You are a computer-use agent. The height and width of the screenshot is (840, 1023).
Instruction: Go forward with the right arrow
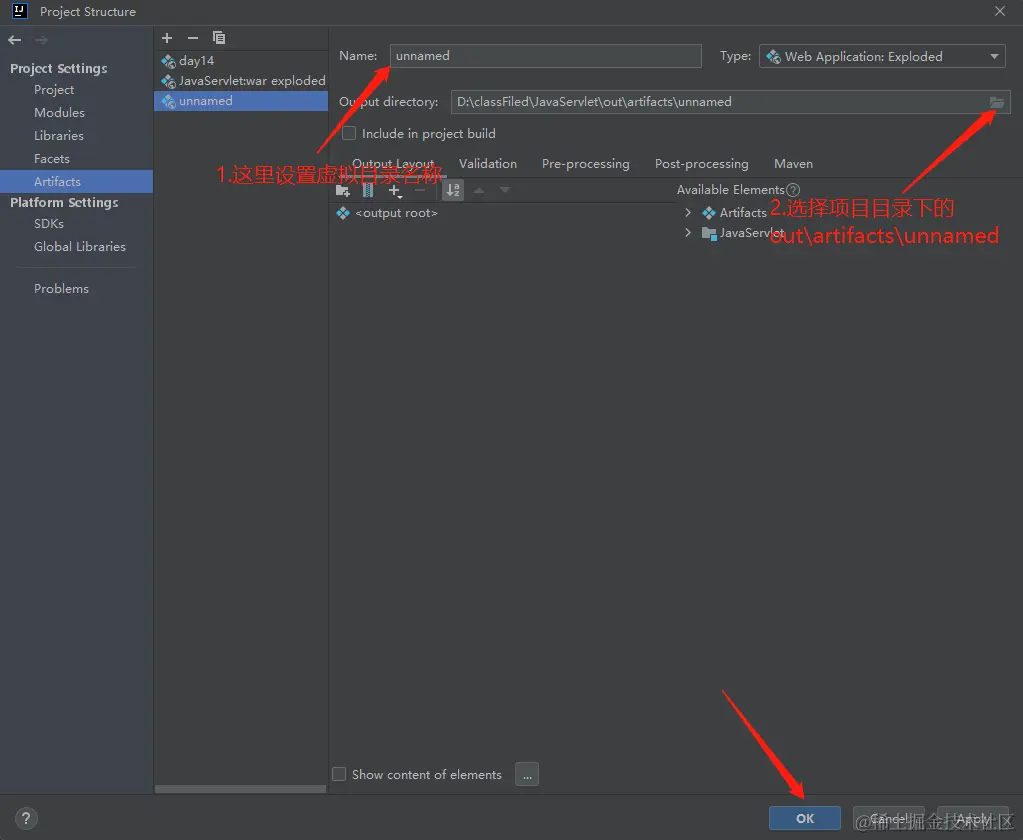click(41, 40)
